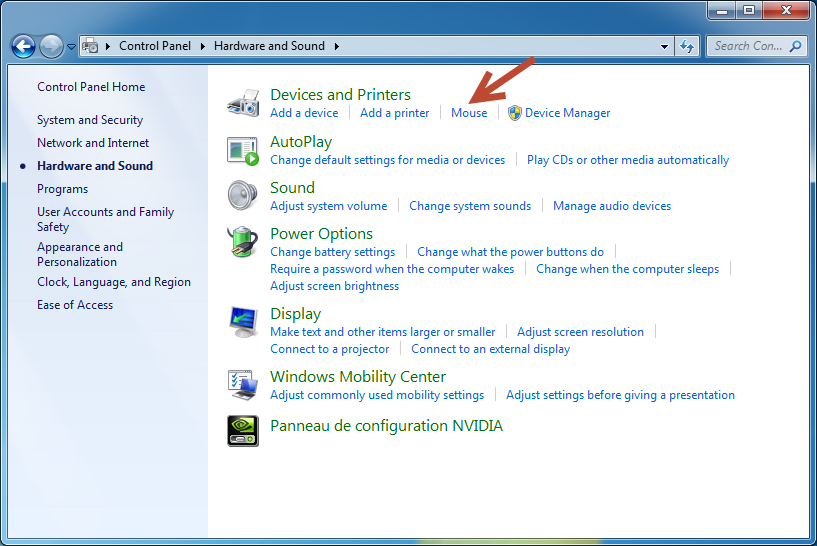Click Change what the power buttons do

(511, 252)
